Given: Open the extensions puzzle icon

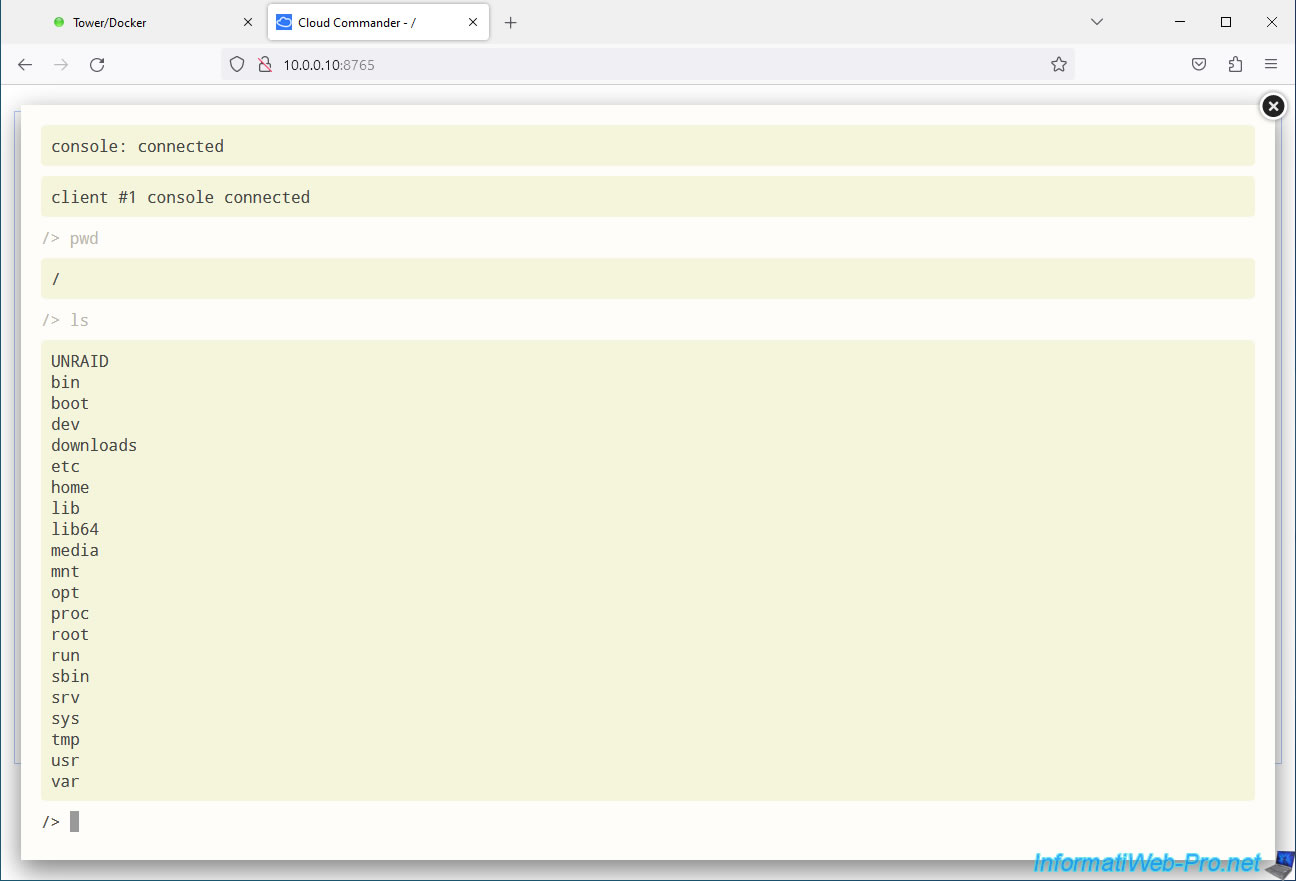Looking at the screenshot, I should click(1235, 64).
